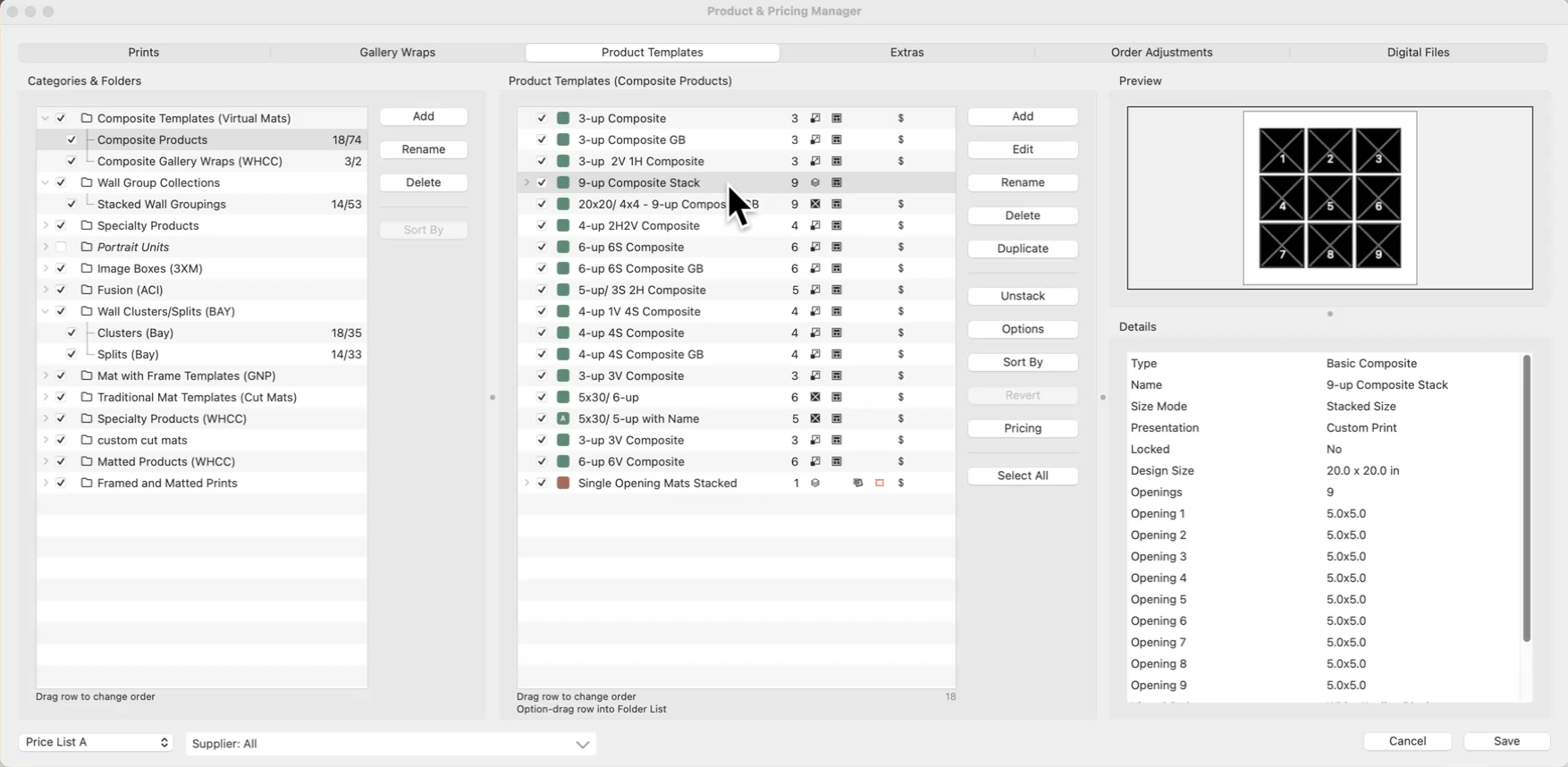Click the crossed-box icon on 5x30/ 6-up row
The width and height of the screenshot is (1568, 767).
[x=814, y=397]
